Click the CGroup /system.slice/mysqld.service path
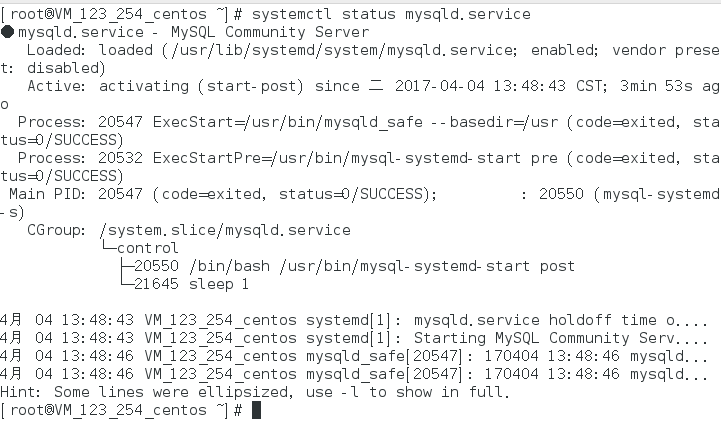Image resolution: width=721 pixels, height=423 pixels. coord(225,230)
